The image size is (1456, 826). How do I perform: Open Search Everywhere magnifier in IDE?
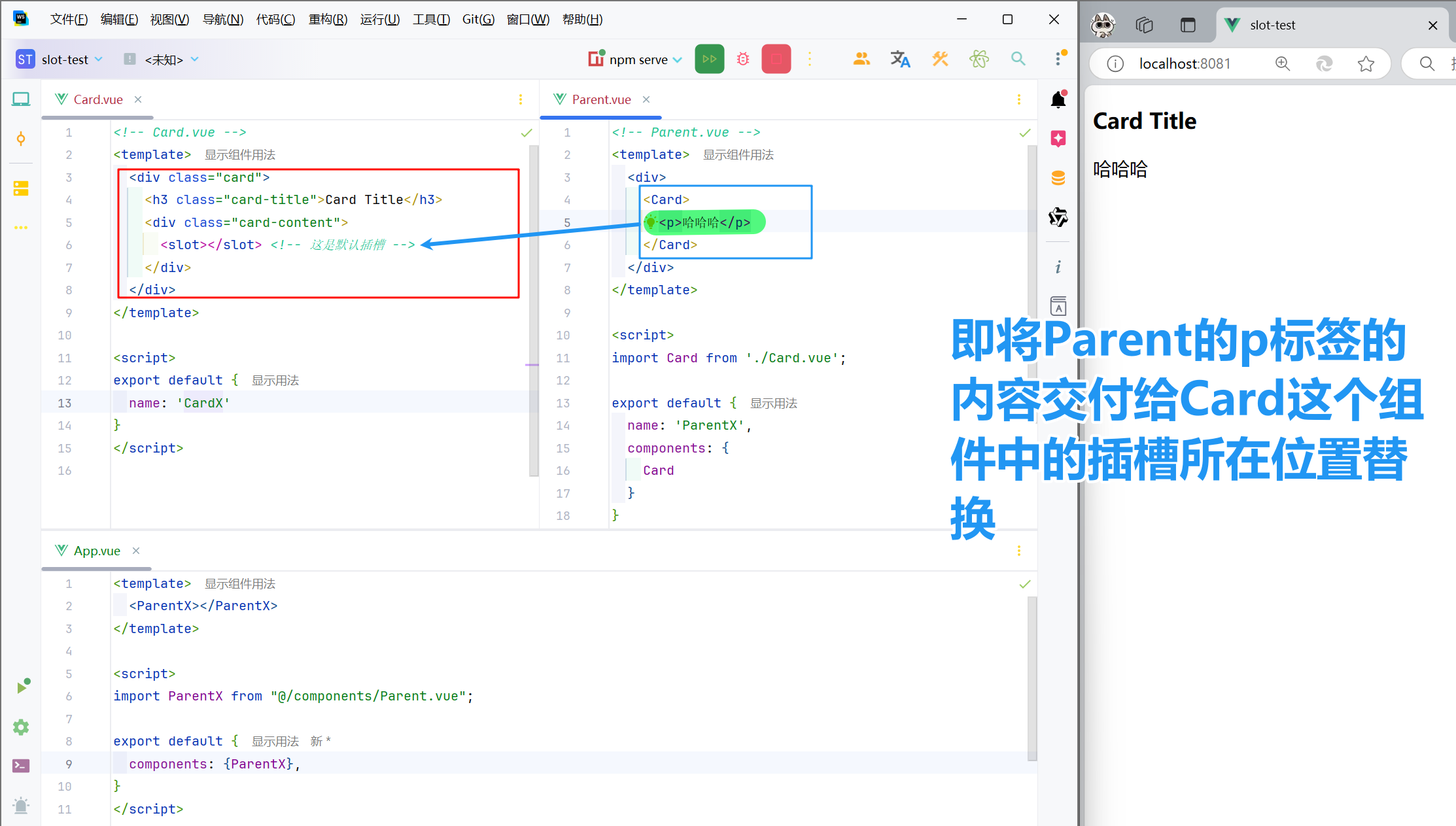(x=1018, y=59)
